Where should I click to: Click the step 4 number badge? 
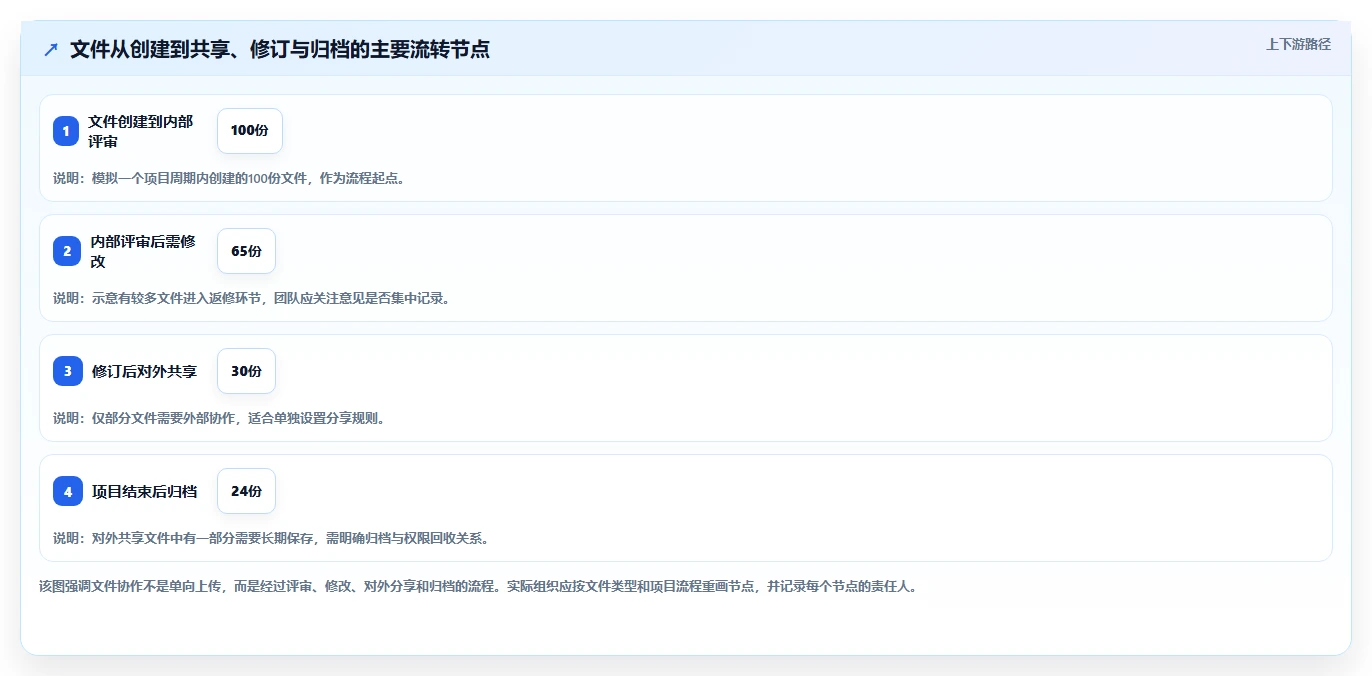coord(66,491)
